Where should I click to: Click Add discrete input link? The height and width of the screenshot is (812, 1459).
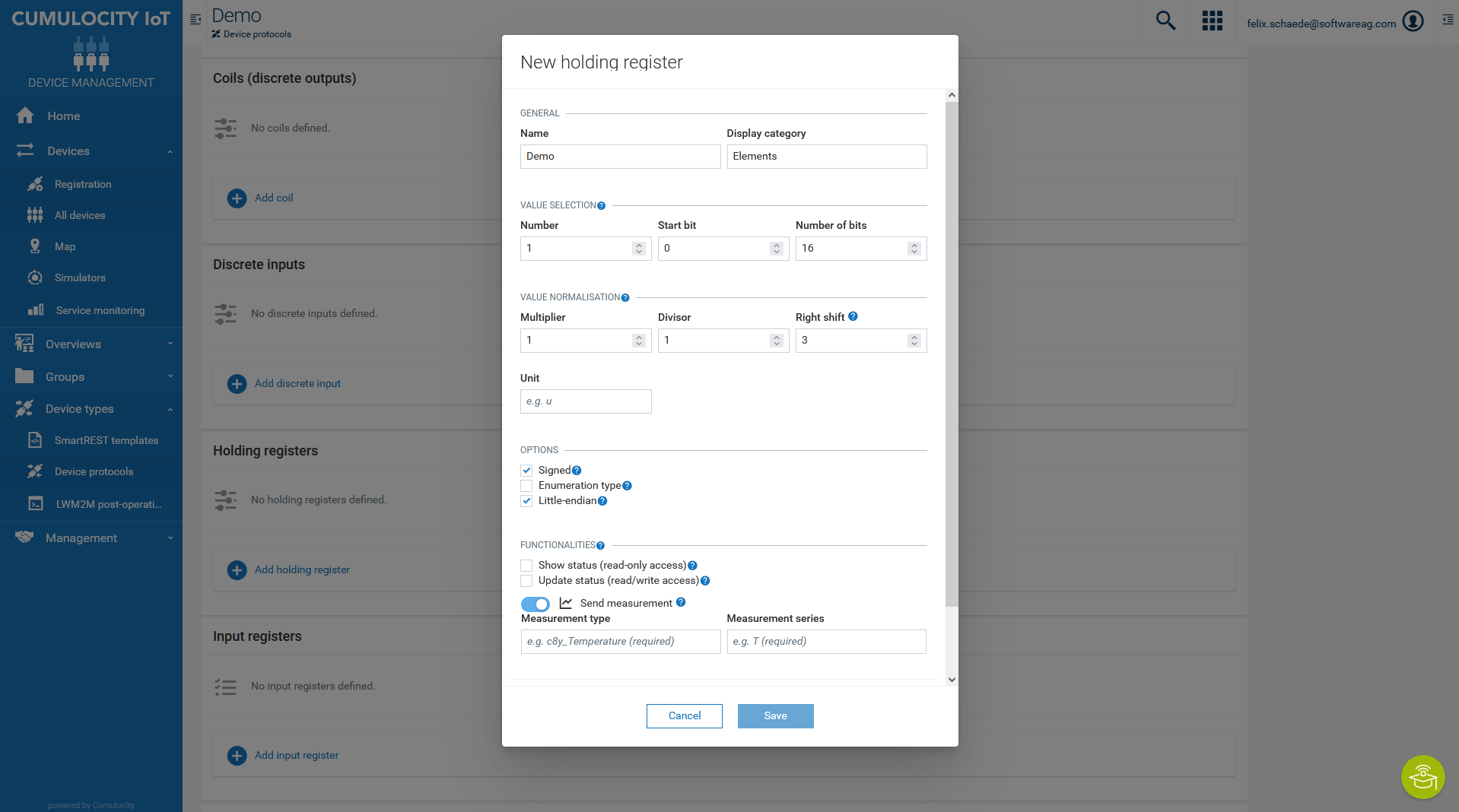click(297, 383)
